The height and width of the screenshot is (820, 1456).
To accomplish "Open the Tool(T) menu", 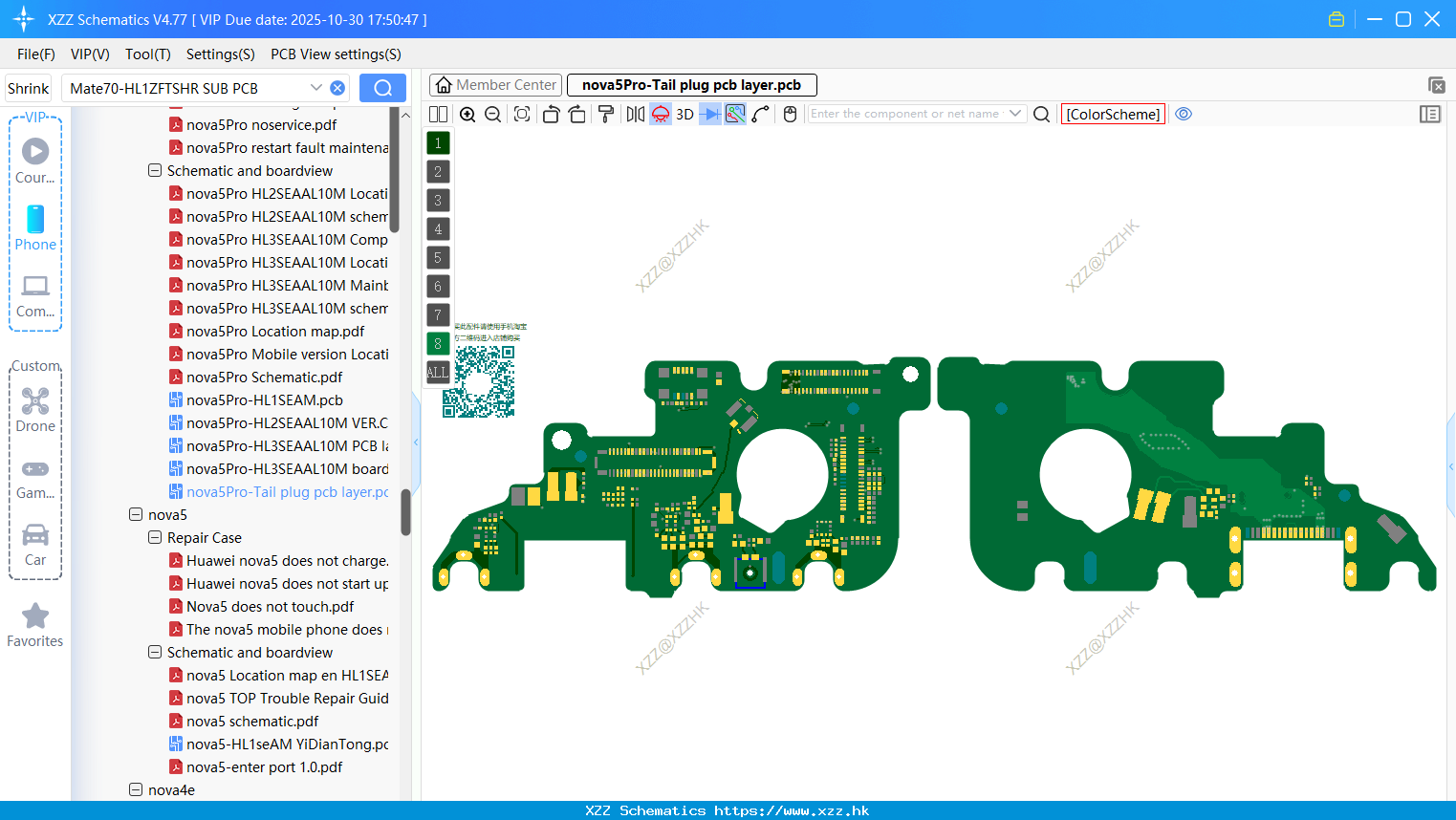I will pyautogui.click(x=148, y=54).
